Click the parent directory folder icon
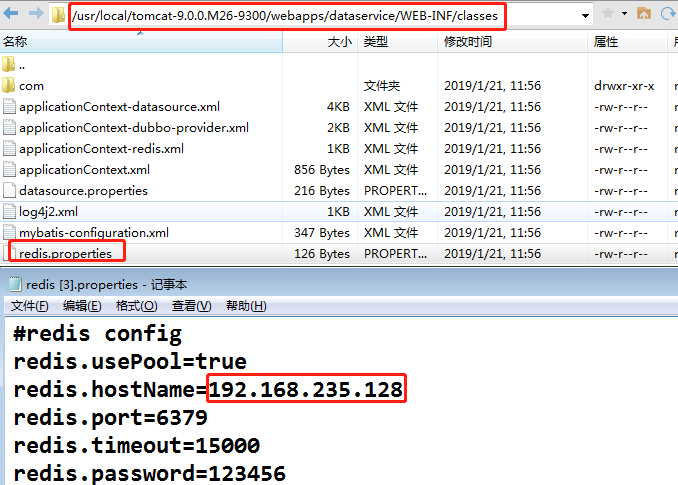 pos(9,65)
